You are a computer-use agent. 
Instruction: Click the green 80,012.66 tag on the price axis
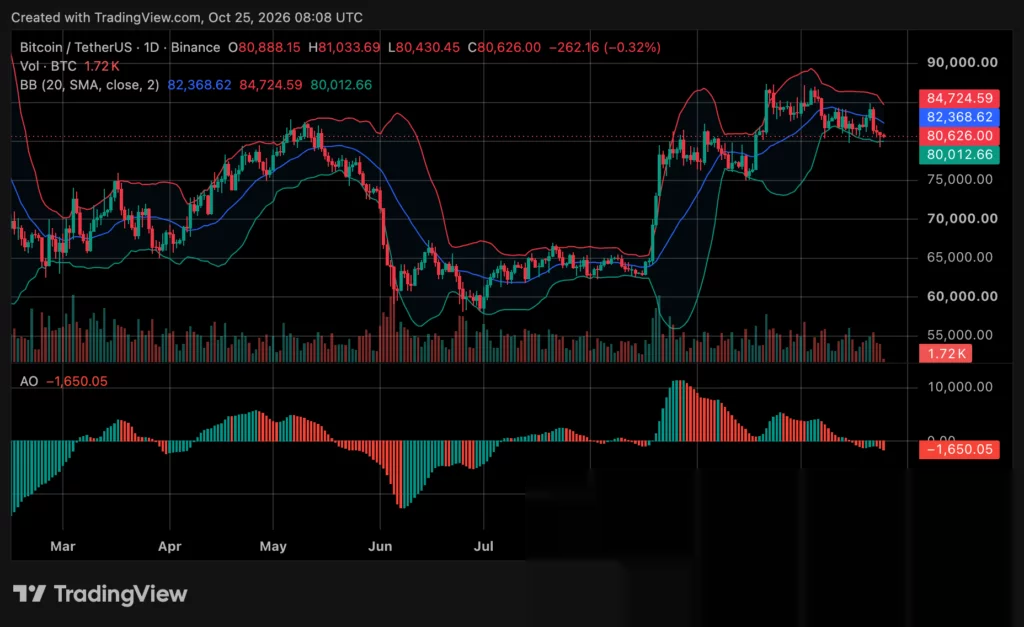959,155
